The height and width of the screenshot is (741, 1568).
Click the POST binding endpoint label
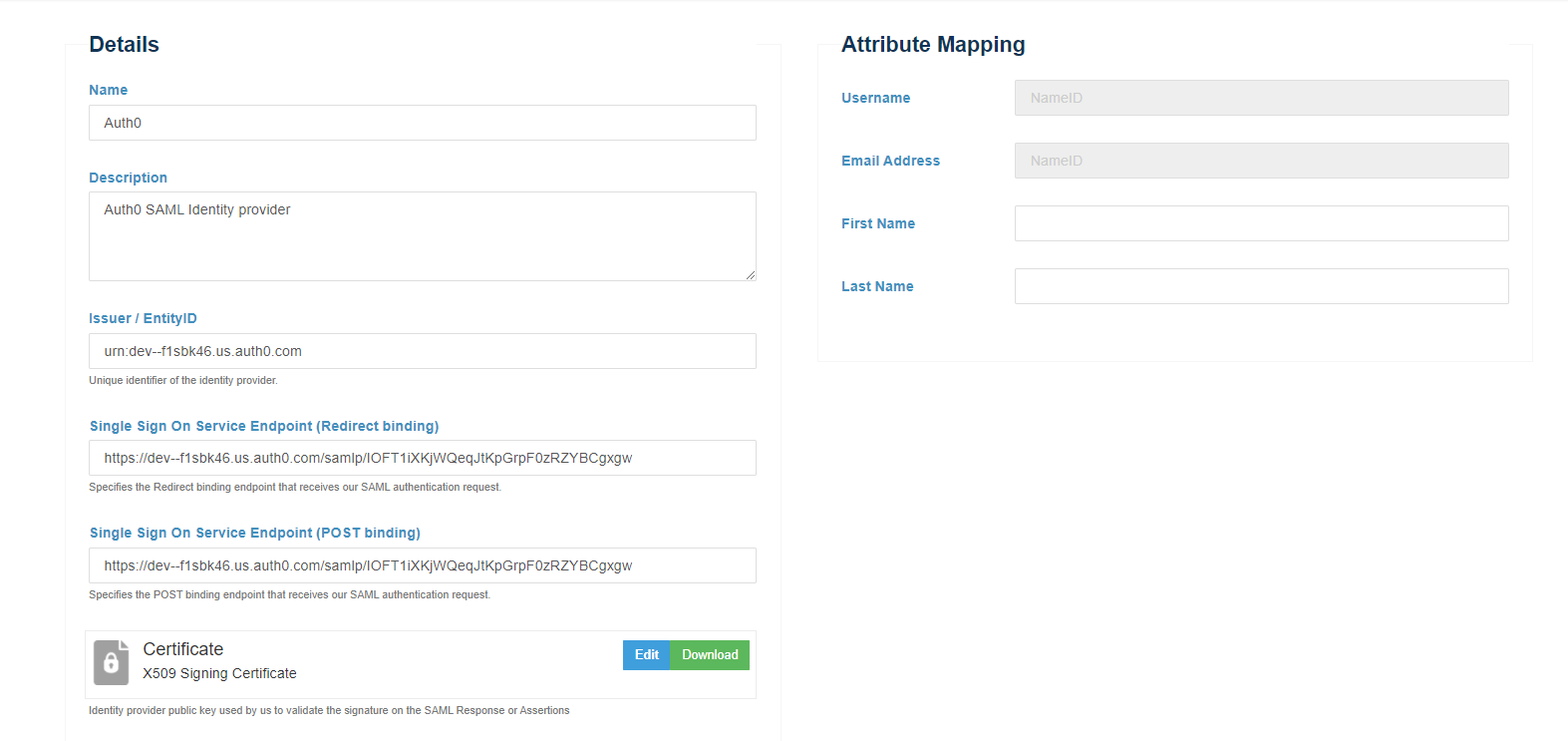(x=255, y=533)
